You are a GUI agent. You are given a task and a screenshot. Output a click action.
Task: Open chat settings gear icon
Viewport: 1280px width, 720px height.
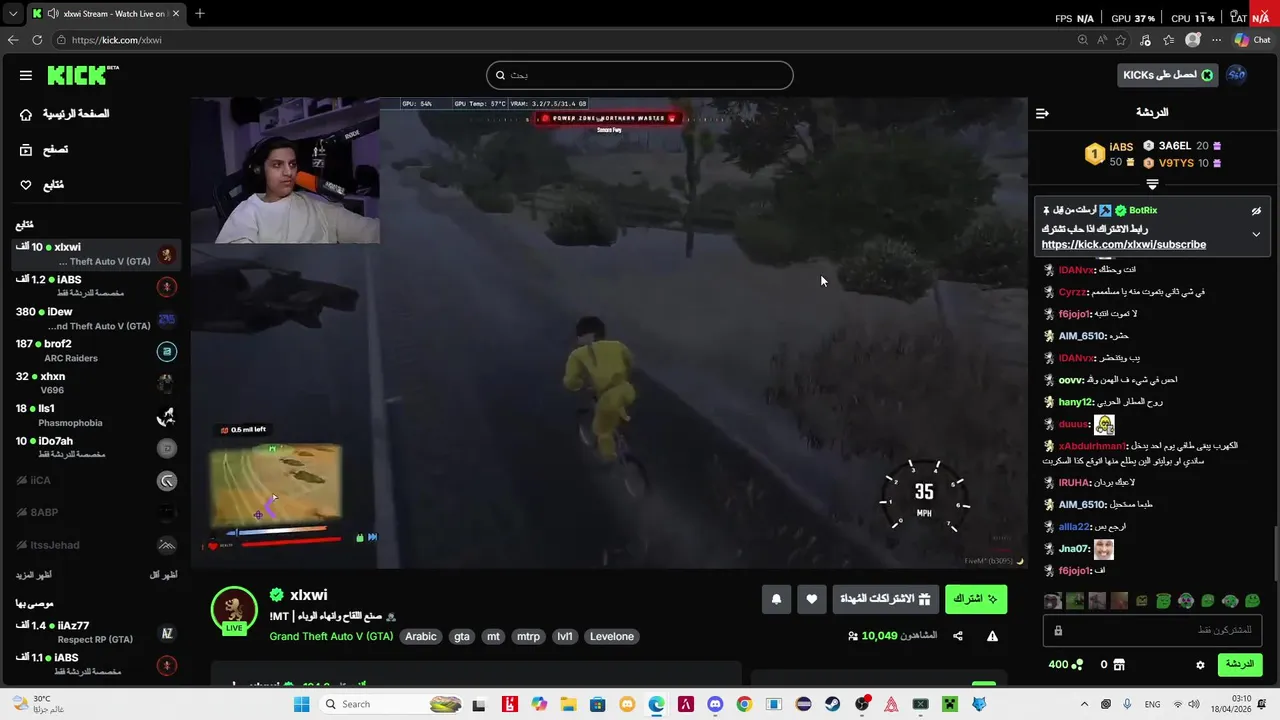[x=1200, y=665]
